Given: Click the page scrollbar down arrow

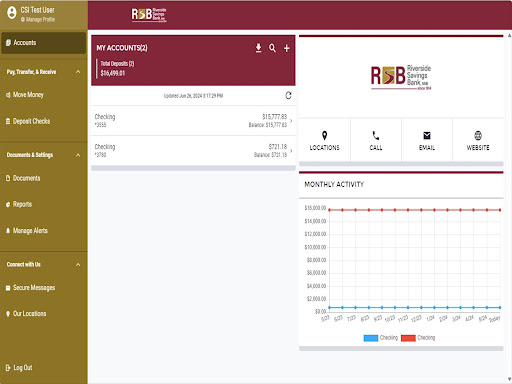Looking at the screenshot, I should coord(509,379).
